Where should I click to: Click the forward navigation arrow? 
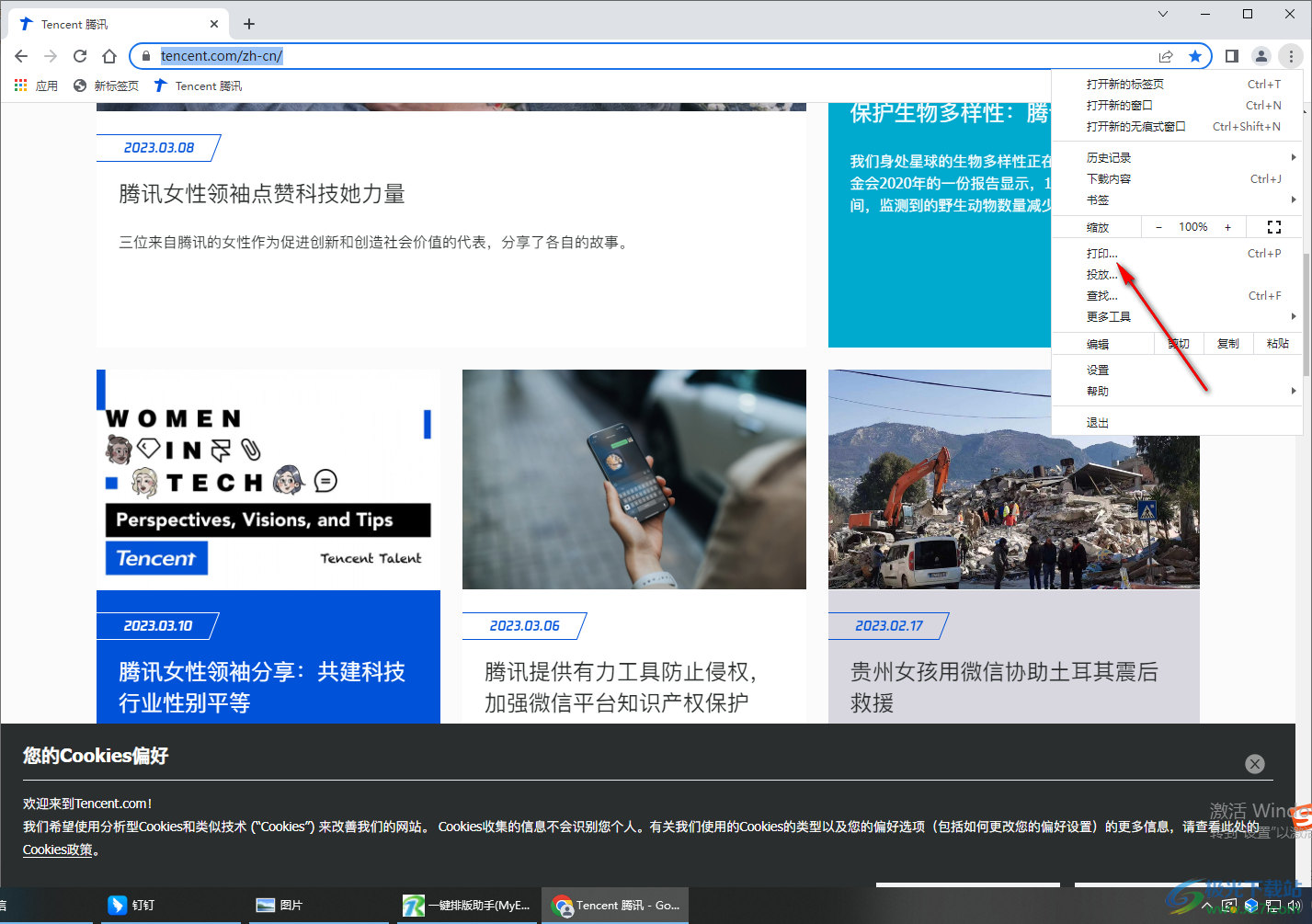click(51, 56)
